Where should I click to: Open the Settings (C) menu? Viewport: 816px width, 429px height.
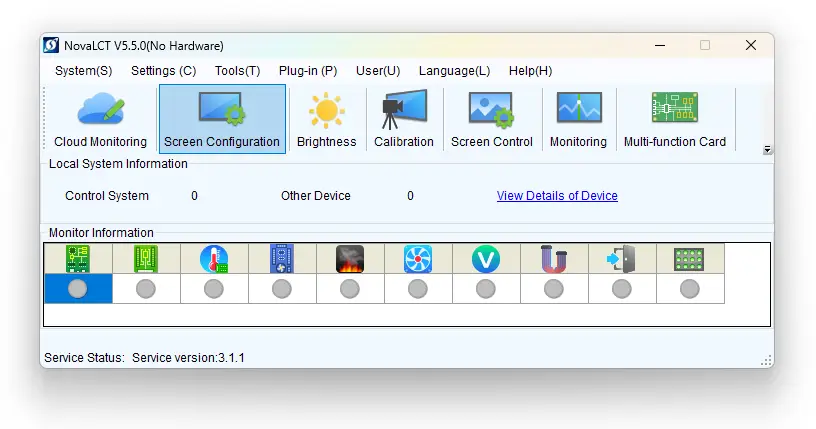pyautogui.click(x=163, y=71)
